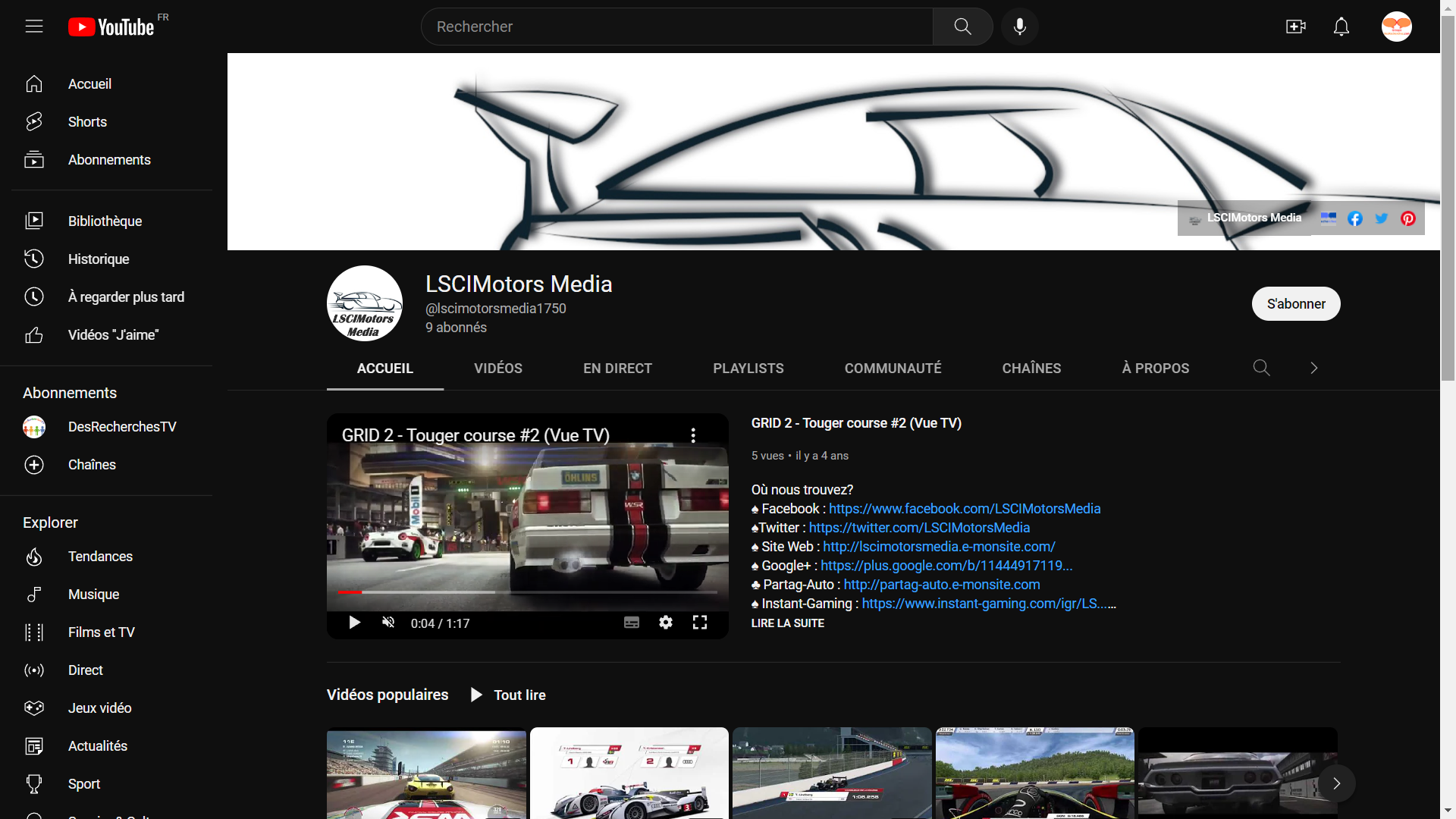Switch to the CHAÎNES tab
This screenshot has height=819, width=1456.
1031,369
